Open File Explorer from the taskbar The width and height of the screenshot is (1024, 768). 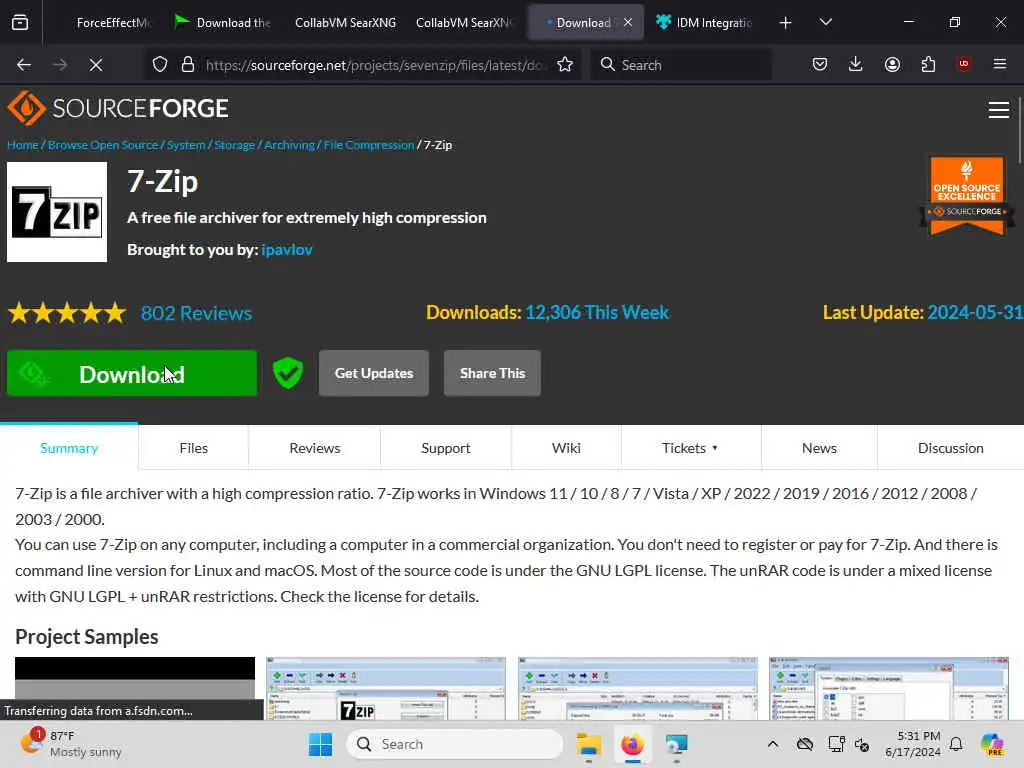pyautogui.click(x=588, y=744)
